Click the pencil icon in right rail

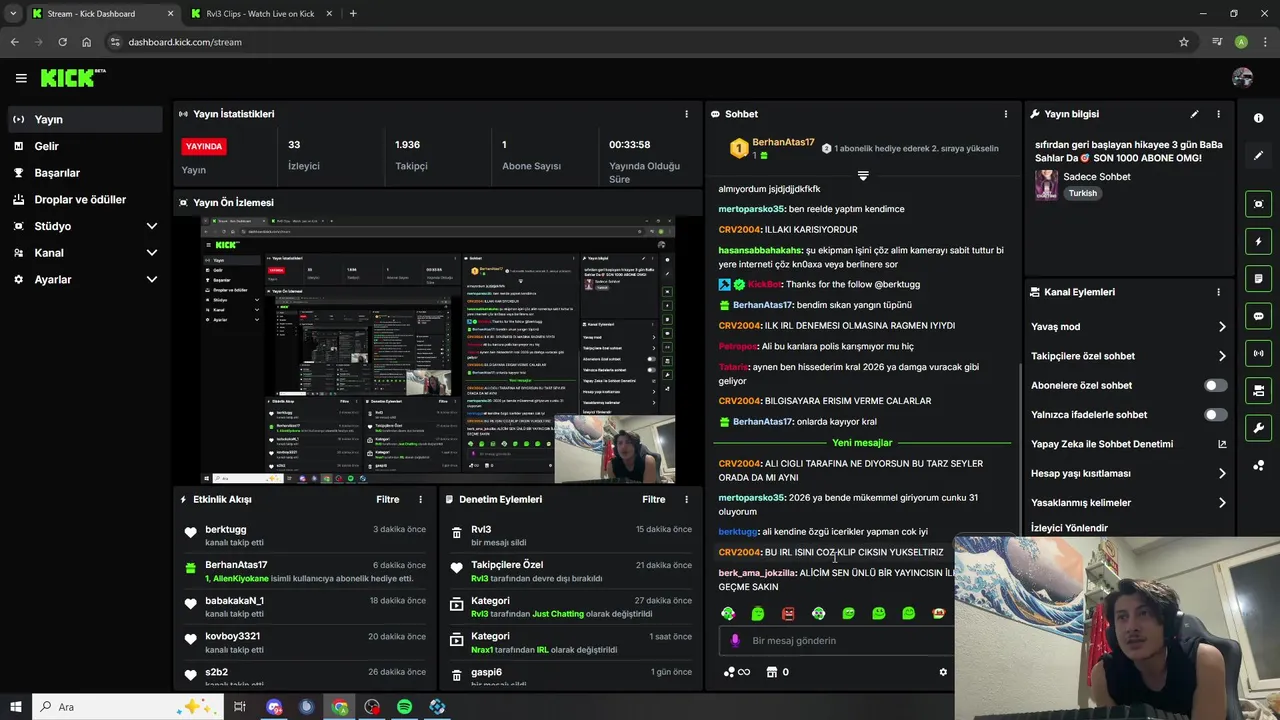[x=1258, y=156]
